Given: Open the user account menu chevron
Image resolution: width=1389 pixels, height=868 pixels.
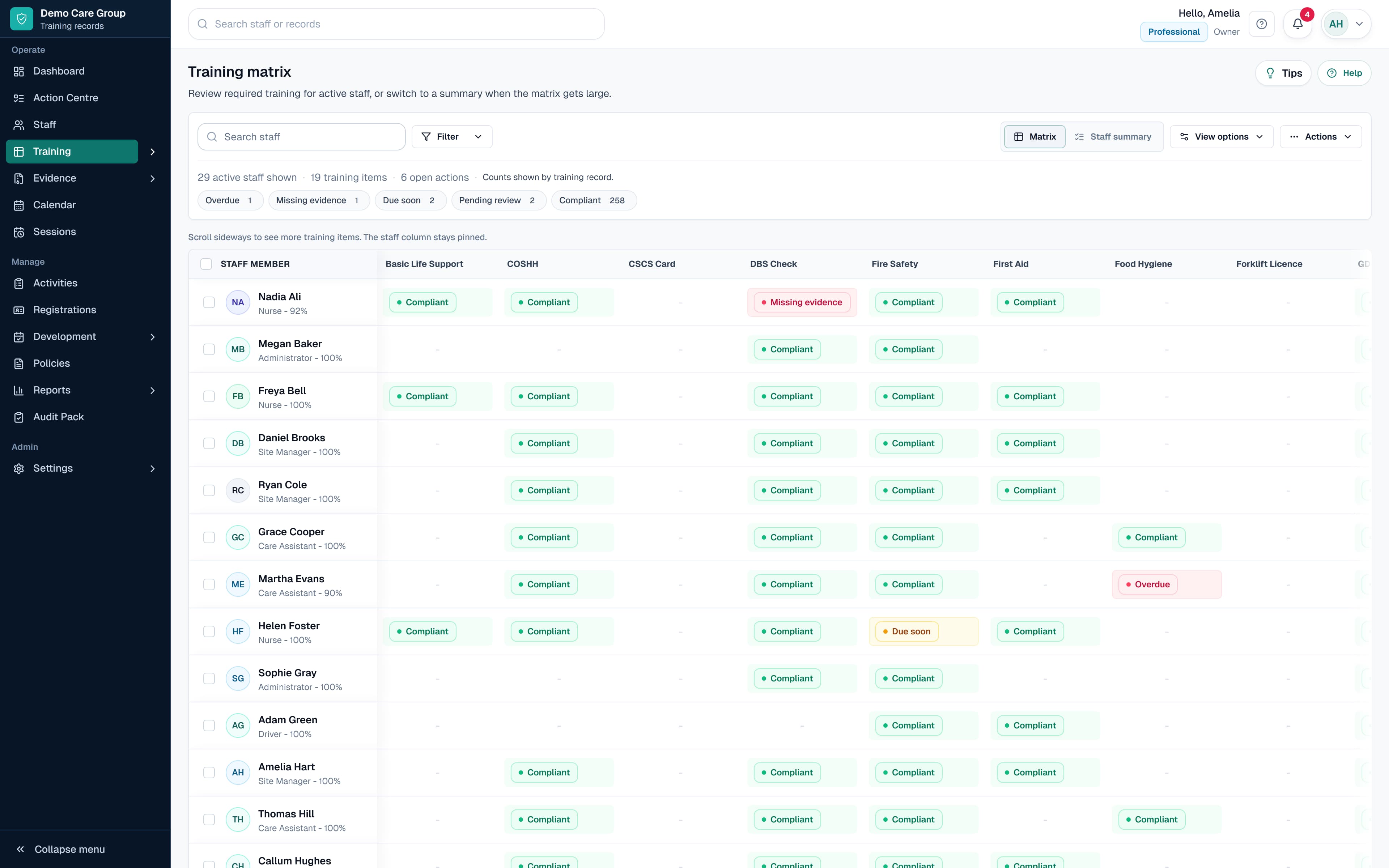Looking at the screenshot, I should [1359, 24].
